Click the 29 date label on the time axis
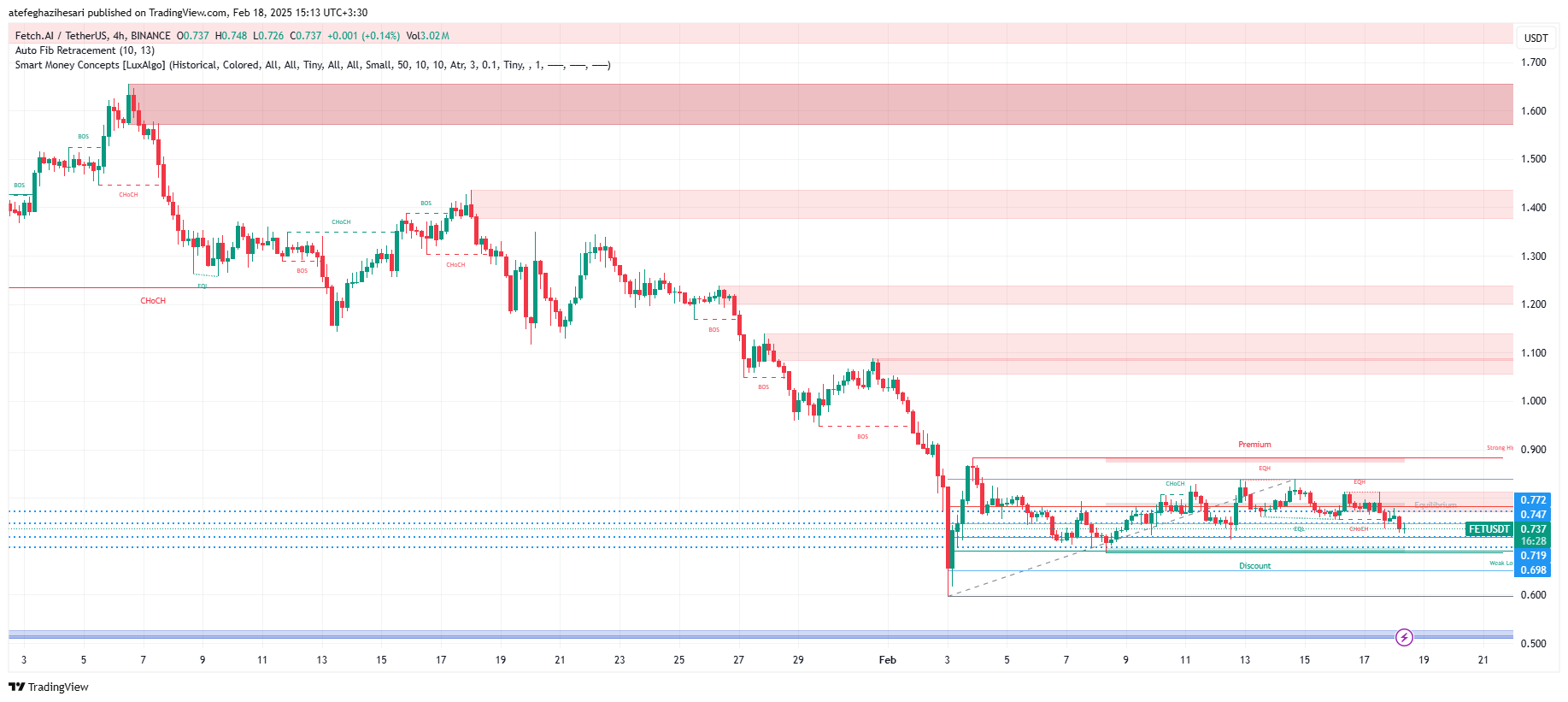This screenshot has width=1568, height=702. (x=798, y=660)
